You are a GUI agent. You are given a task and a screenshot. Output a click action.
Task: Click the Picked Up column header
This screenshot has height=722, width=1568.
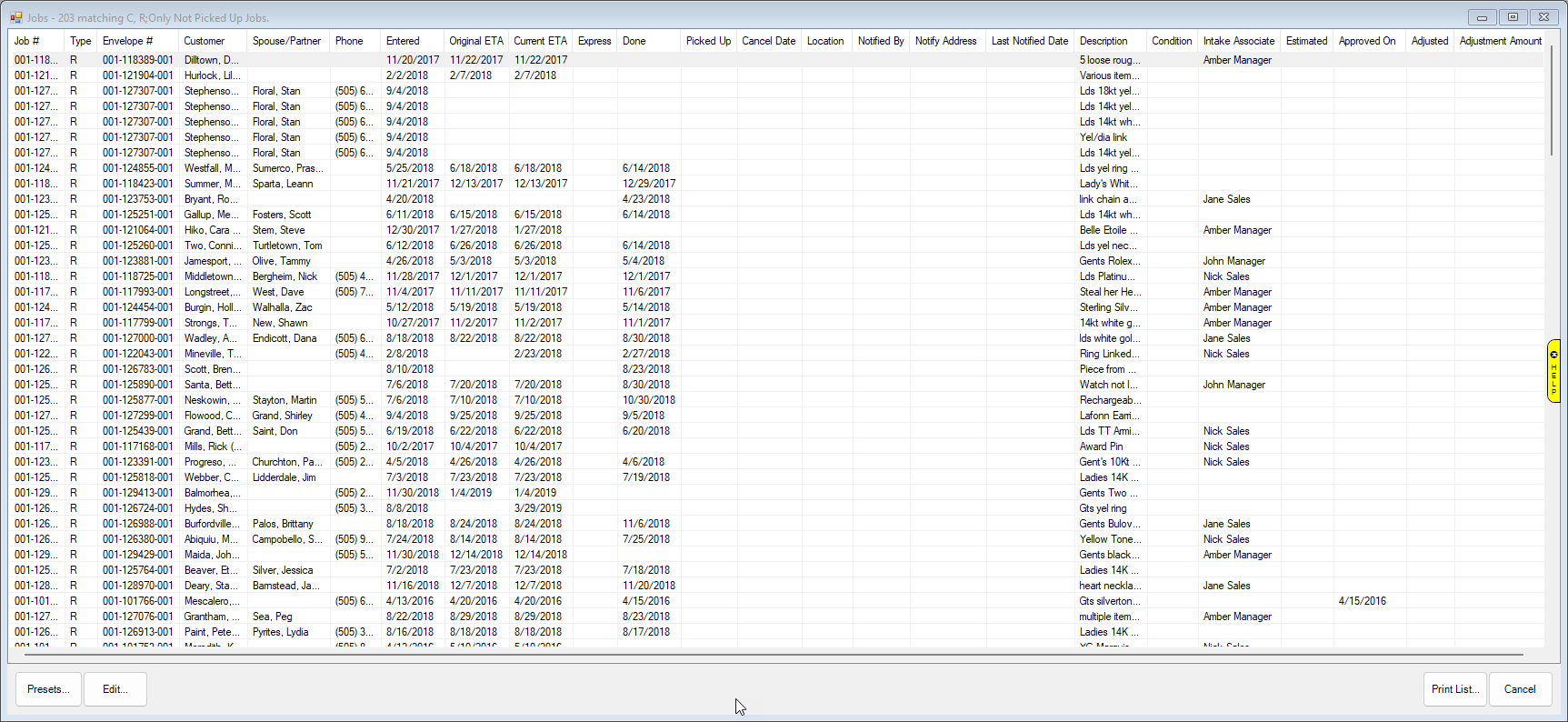pyautogui.click(x=708, y=41)
